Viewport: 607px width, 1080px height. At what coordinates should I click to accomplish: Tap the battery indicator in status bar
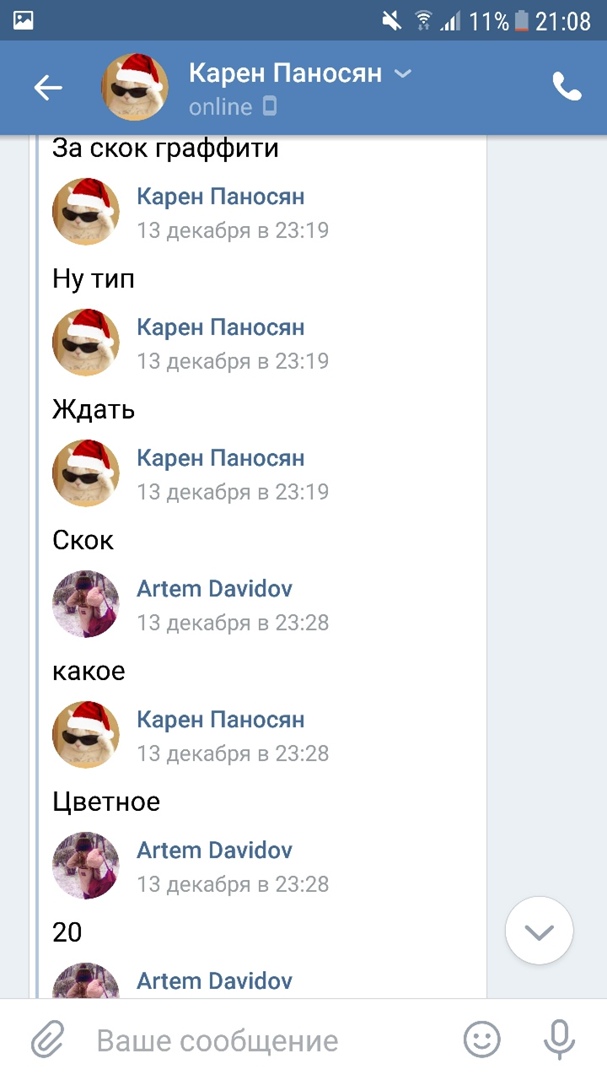[520, 21]
